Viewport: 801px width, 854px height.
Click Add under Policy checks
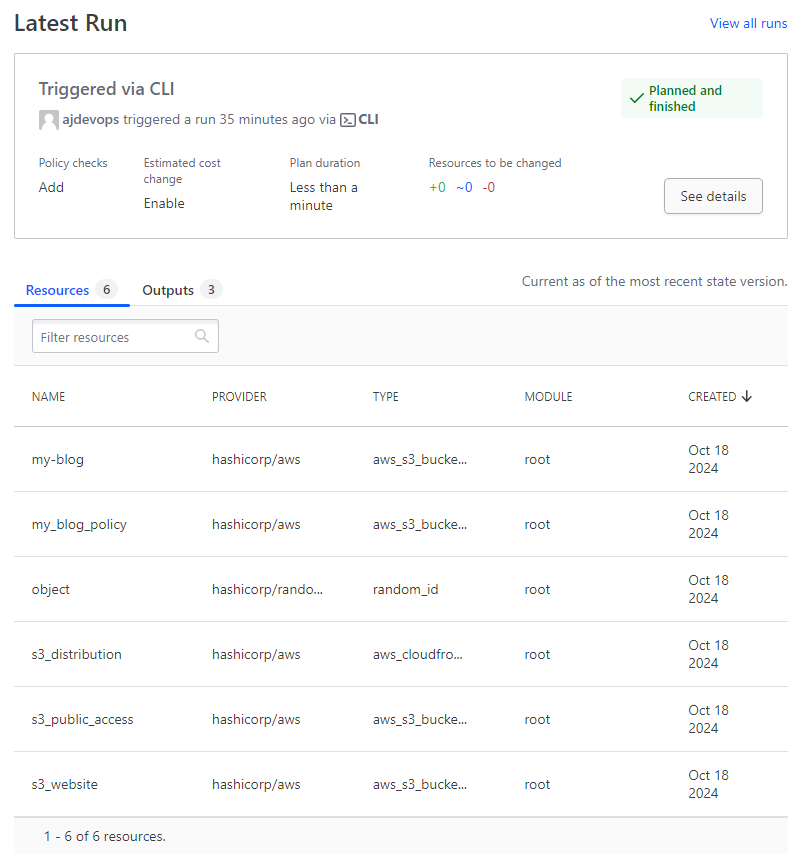click(51, 187)
